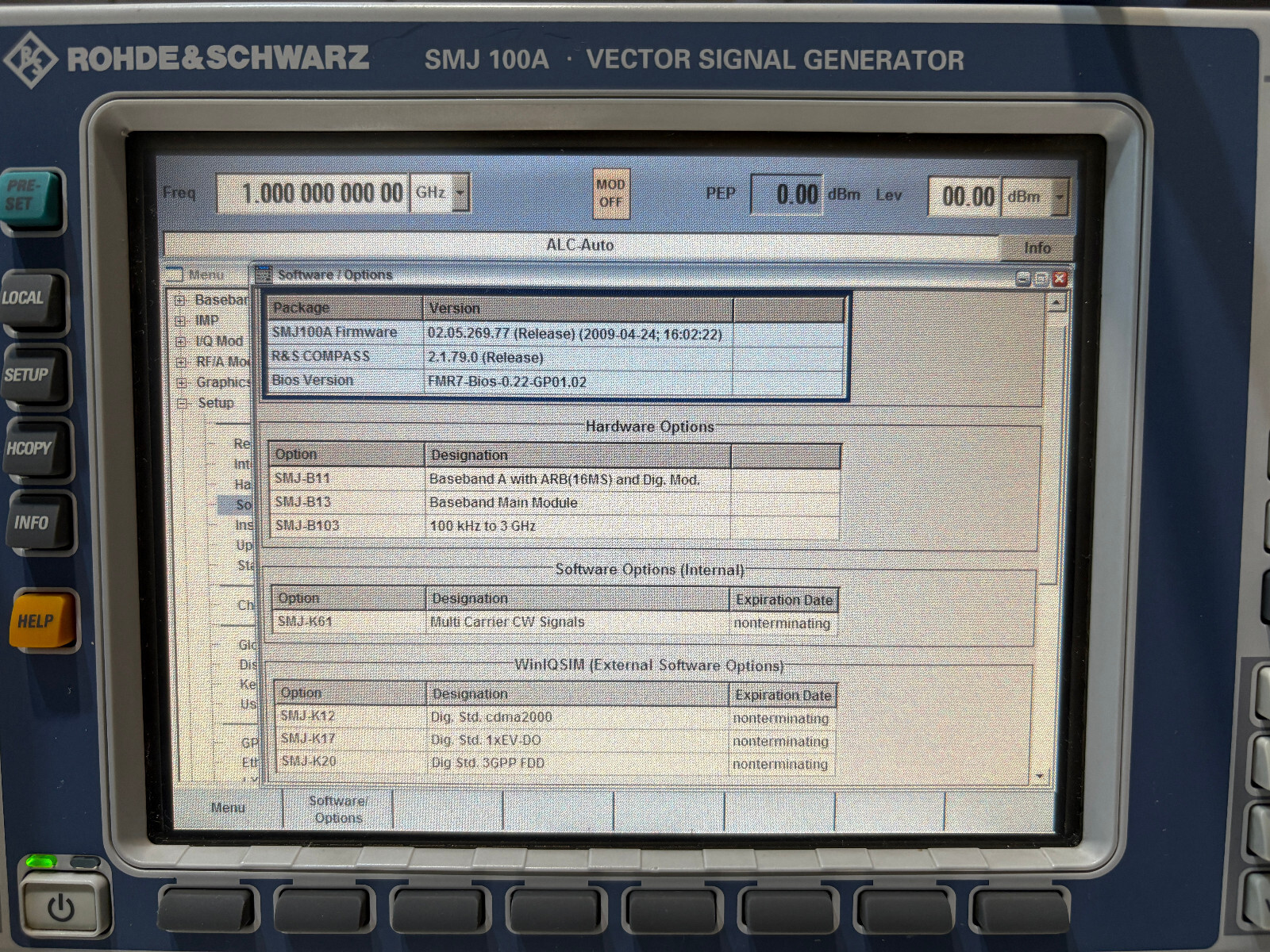
Task: Click the Hardware Options Designation header
Action: (578, 455)
